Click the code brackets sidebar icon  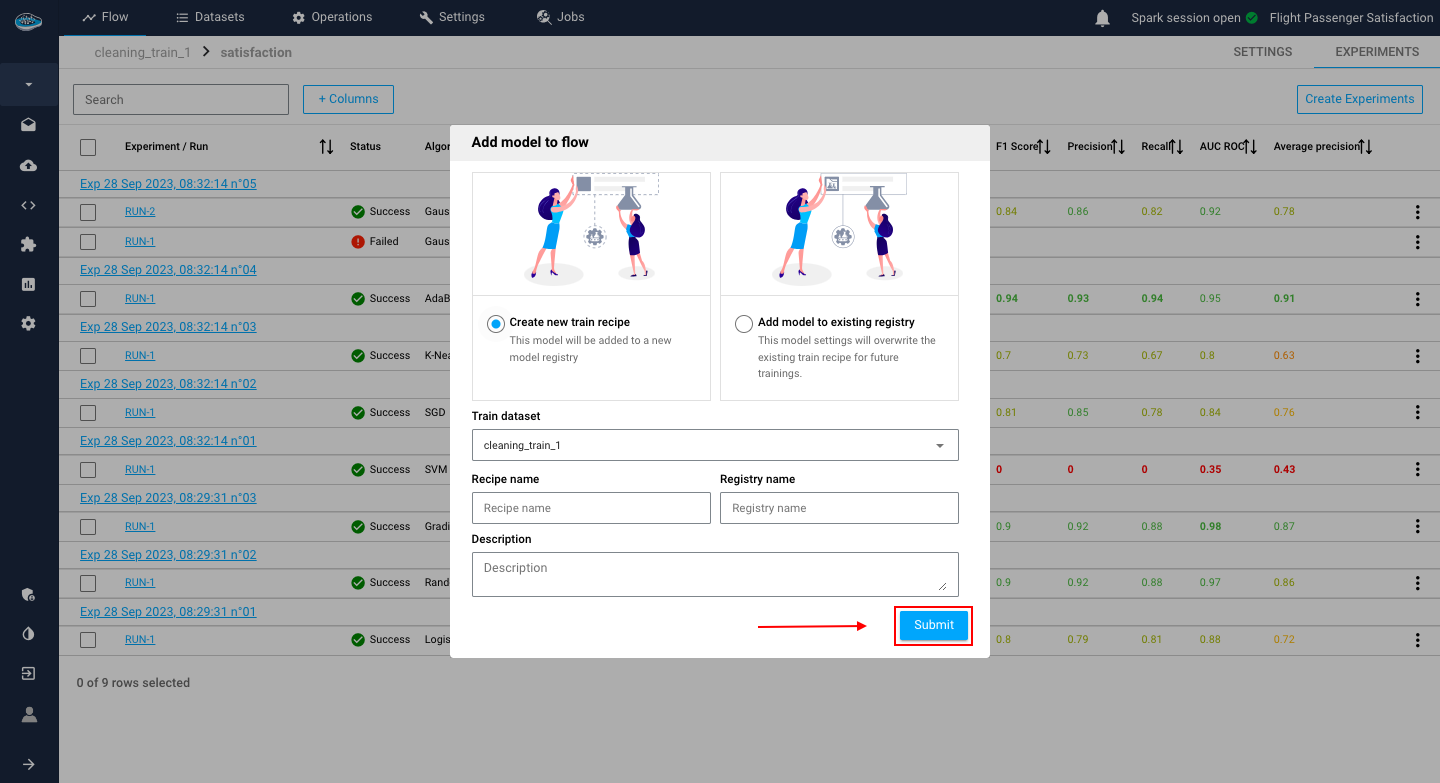tap(29, 205)
